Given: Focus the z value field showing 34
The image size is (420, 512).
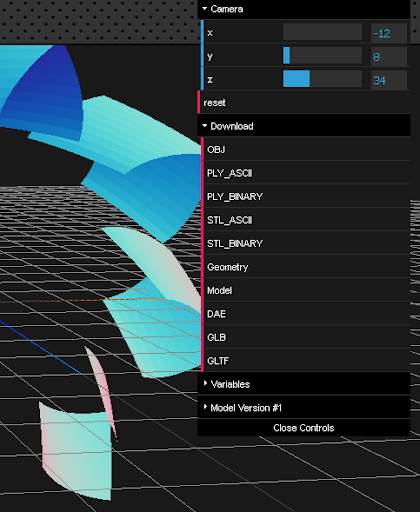Looking at the screenshot, I should click(x=389, y=80).
